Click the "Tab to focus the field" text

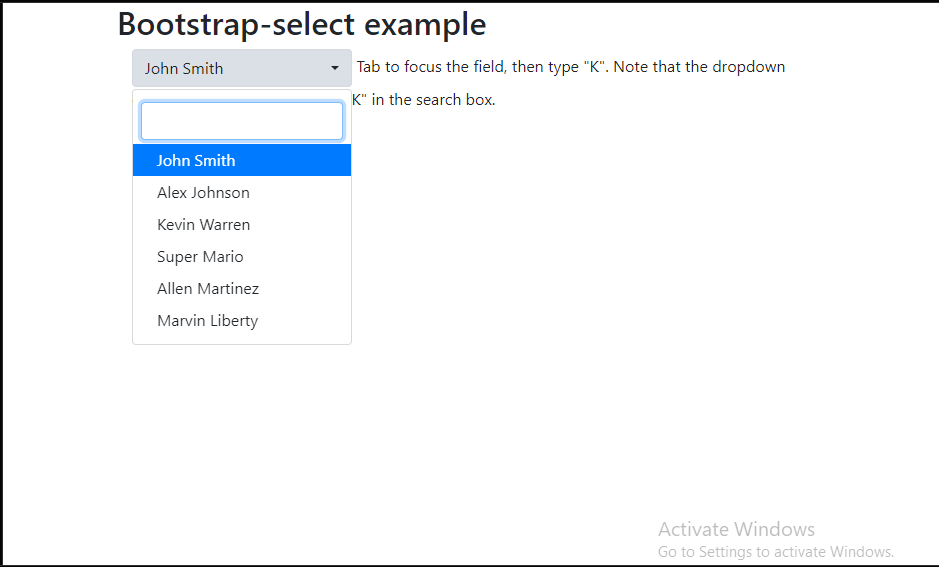point(432,67)
